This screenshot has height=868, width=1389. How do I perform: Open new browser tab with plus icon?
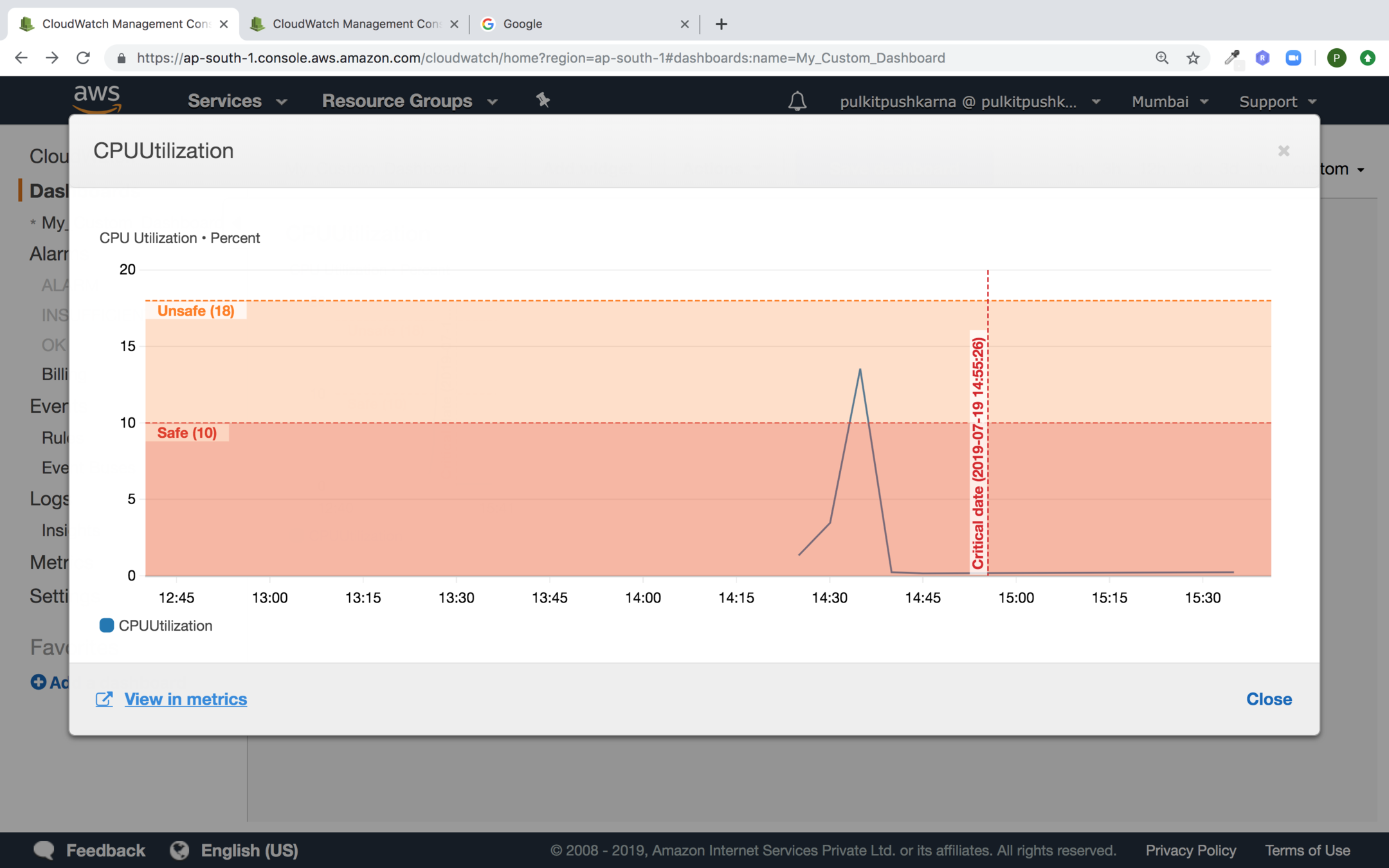(x=722, y=24)
